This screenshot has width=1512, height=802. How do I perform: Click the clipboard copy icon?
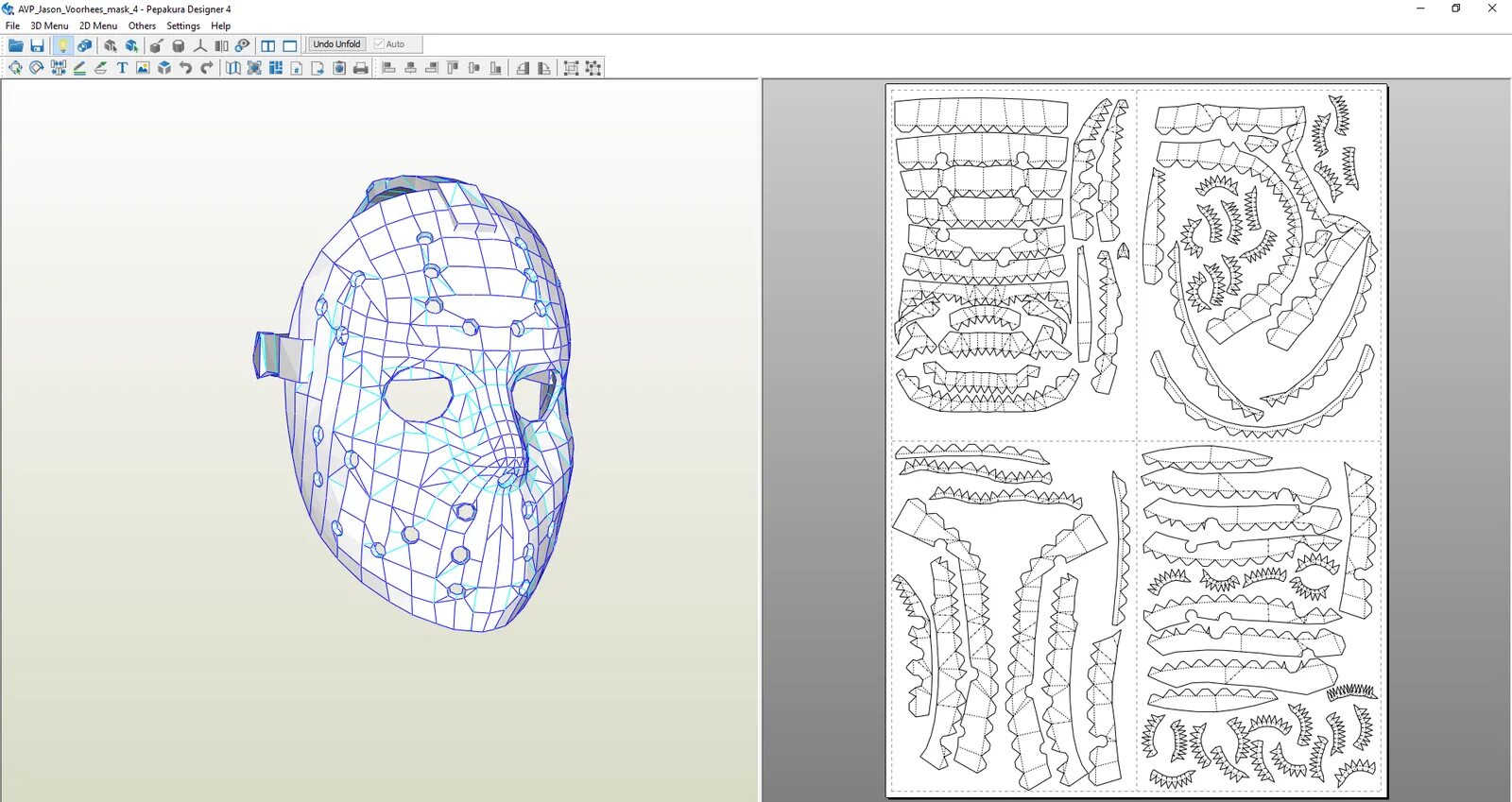point(339,68)
